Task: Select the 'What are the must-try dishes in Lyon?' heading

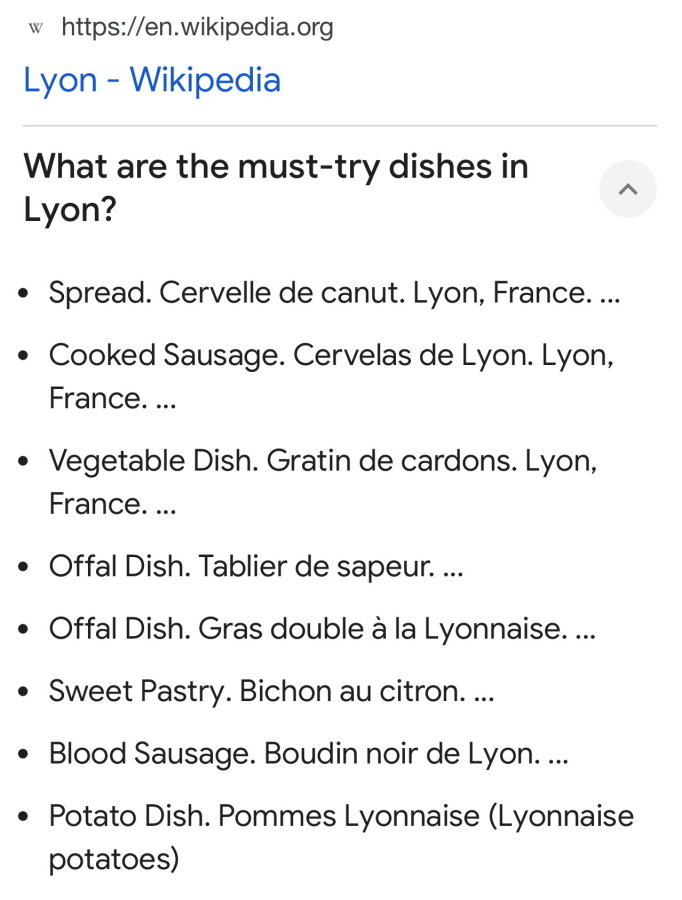Action: pos(276,188)
